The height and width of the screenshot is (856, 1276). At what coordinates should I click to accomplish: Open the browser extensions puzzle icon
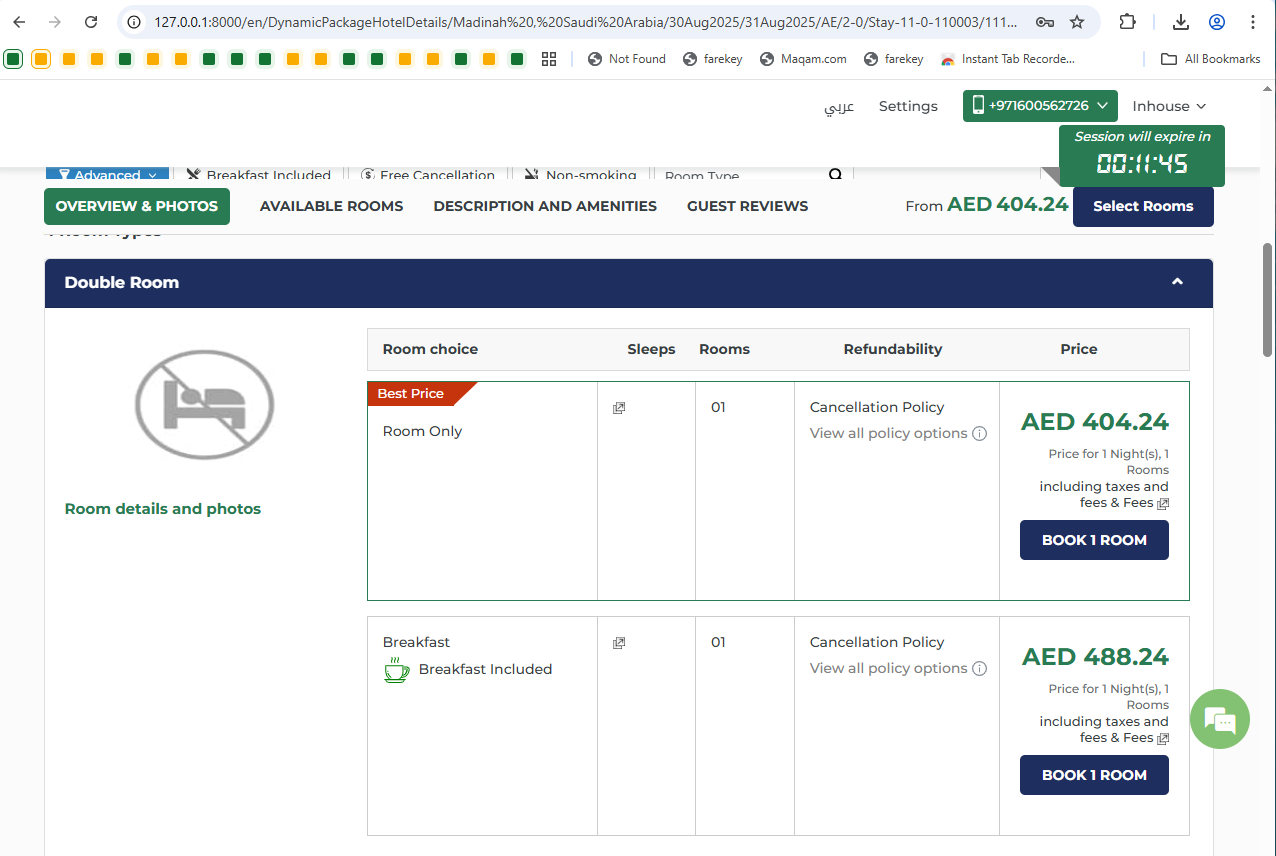coord(1127,22)
